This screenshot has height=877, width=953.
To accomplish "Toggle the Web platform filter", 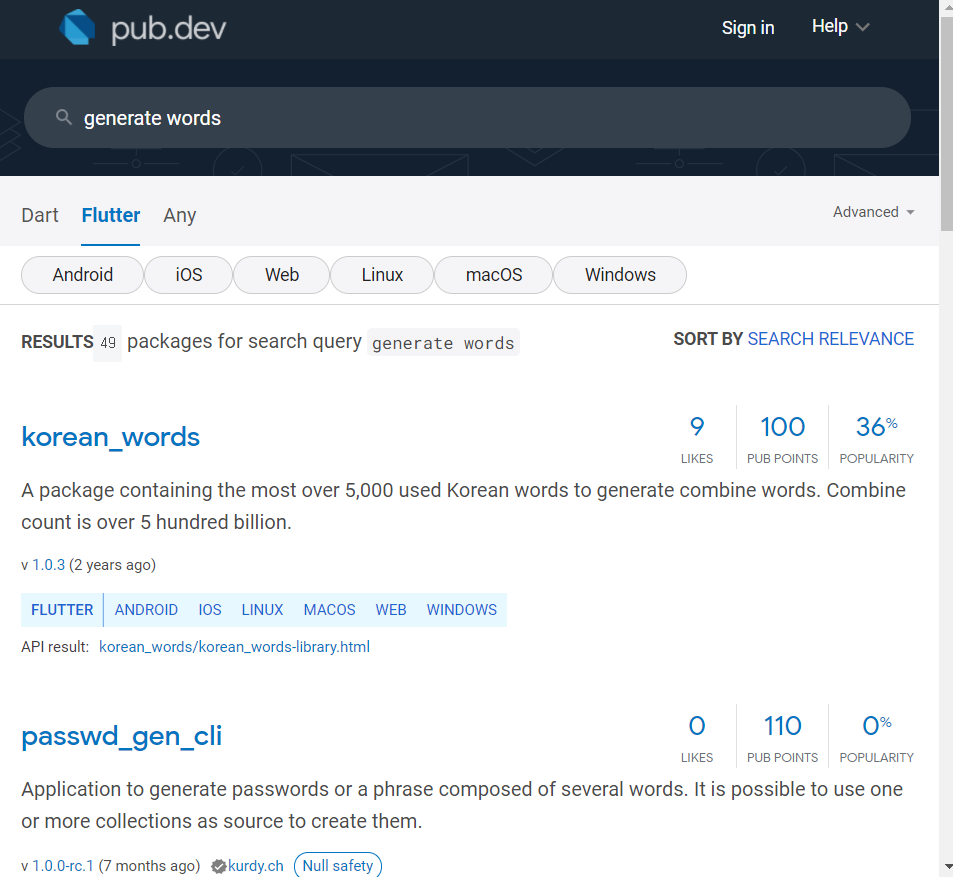I will point(281,275).
